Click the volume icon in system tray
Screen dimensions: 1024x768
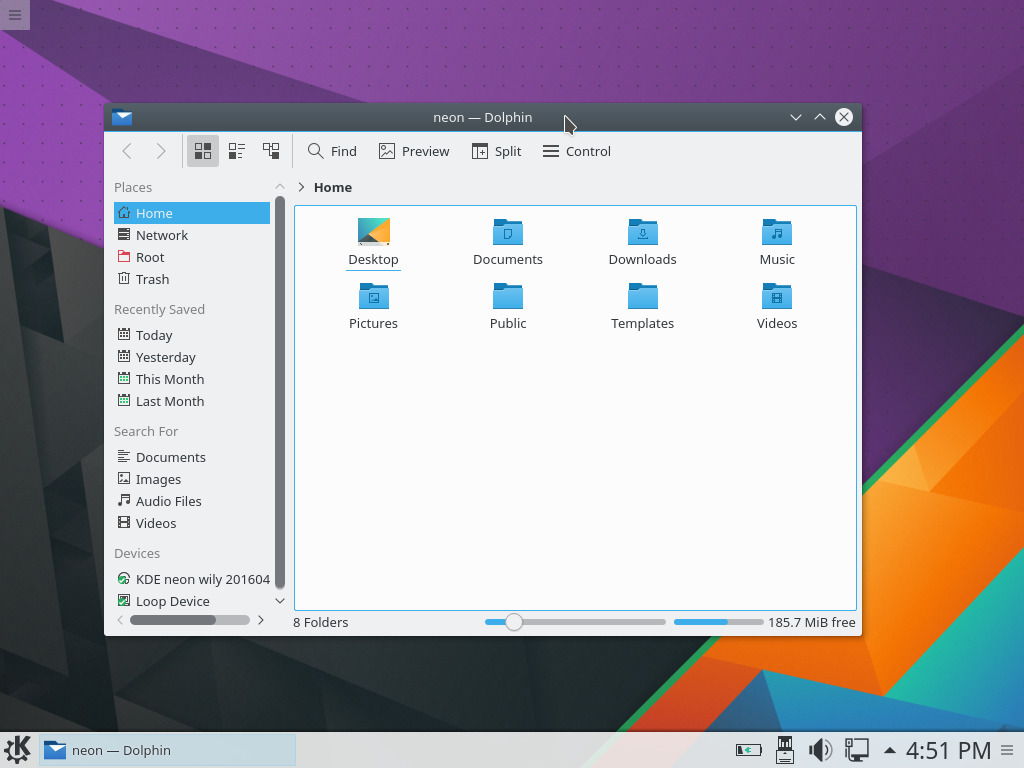click(x=821, y=749)
